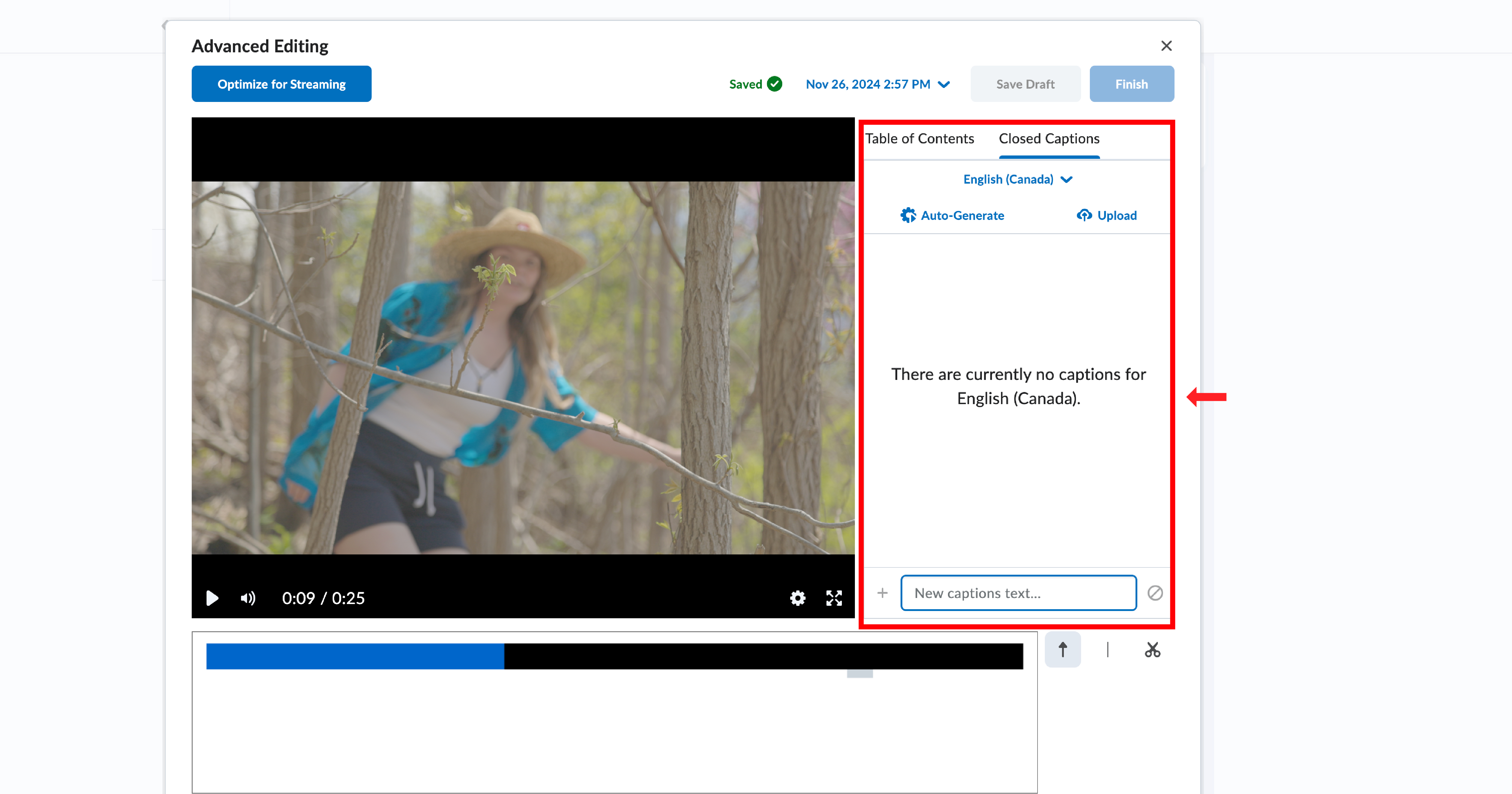Screen dimensions: 1512x794
Task: Click the Auto-Generate captions icon
Action: pyautogui.click(x=908, y=216)
